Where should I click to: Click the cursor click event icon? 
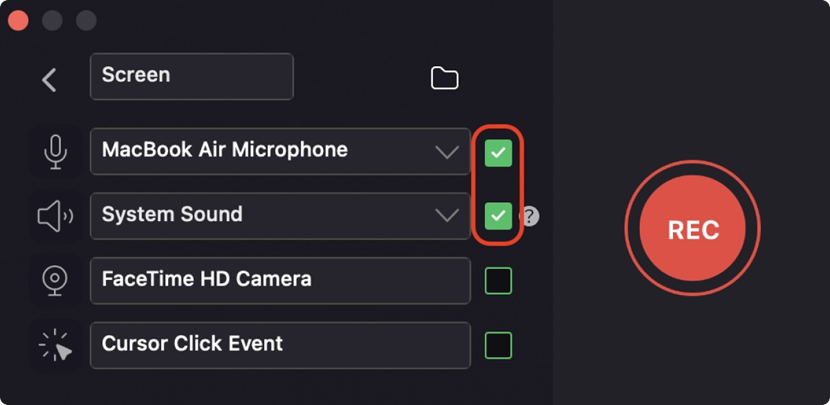(55, 345)
